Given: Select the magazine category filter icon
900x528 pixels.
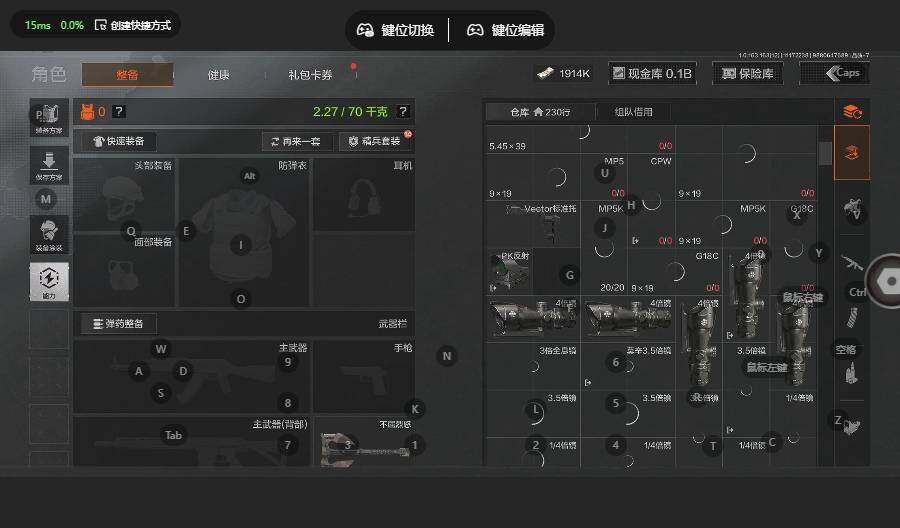Looking at the screenshot, I should [852, 319].
